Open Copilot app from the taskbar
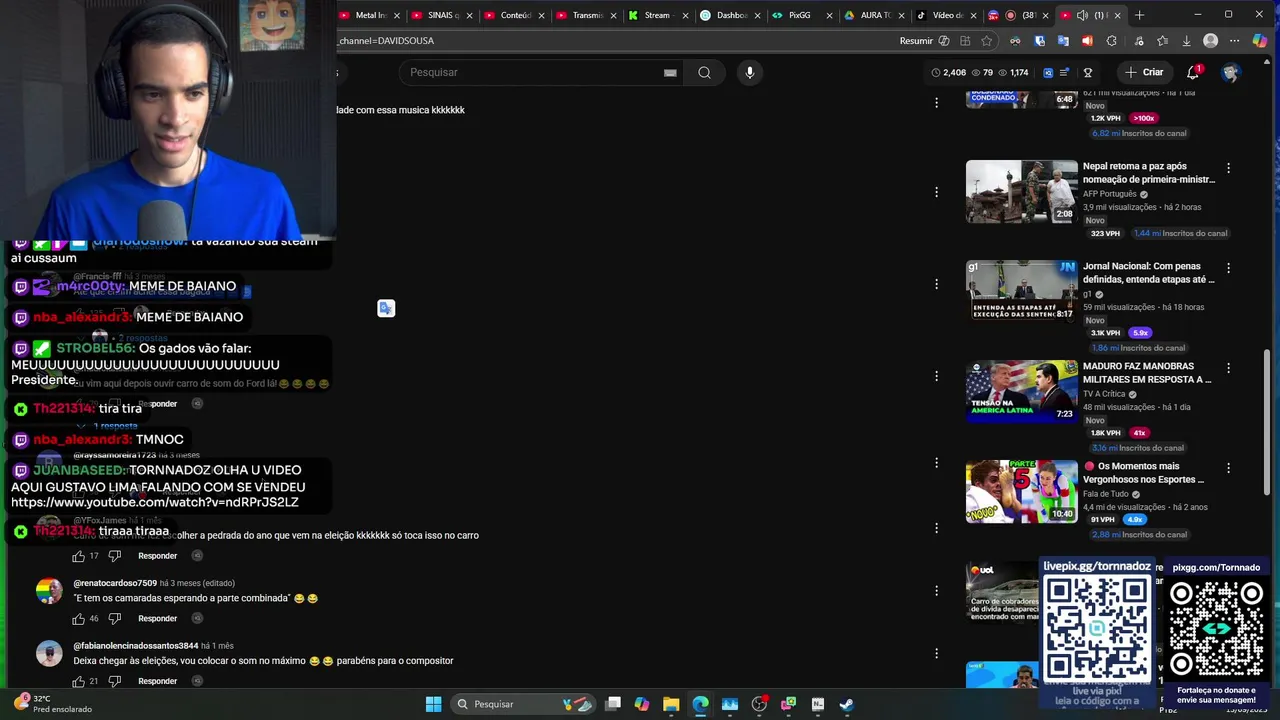This screenshot has height=720, width=1280. pyautogui.click(x=642, y=704)
